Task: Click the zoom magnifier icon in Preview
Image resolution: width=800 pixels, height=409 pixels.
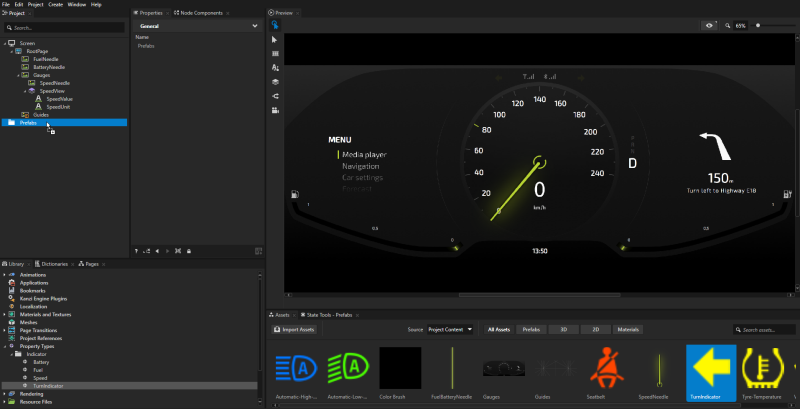Action: tap(727, 25)
